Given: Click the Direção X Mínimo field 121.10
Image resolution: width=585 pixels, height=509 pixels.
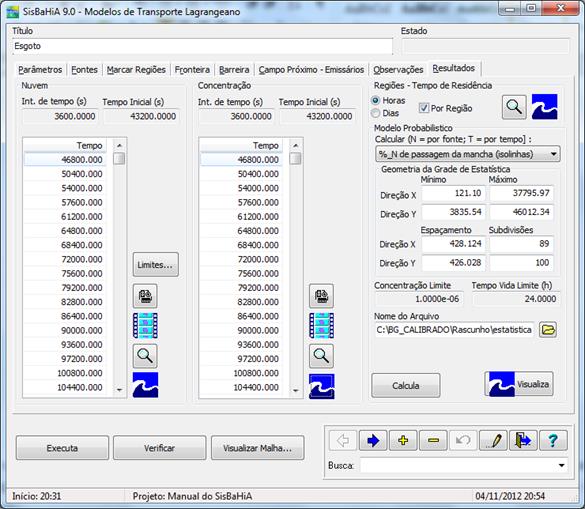Looking at the screenshot, I should (x=454, y=193).
